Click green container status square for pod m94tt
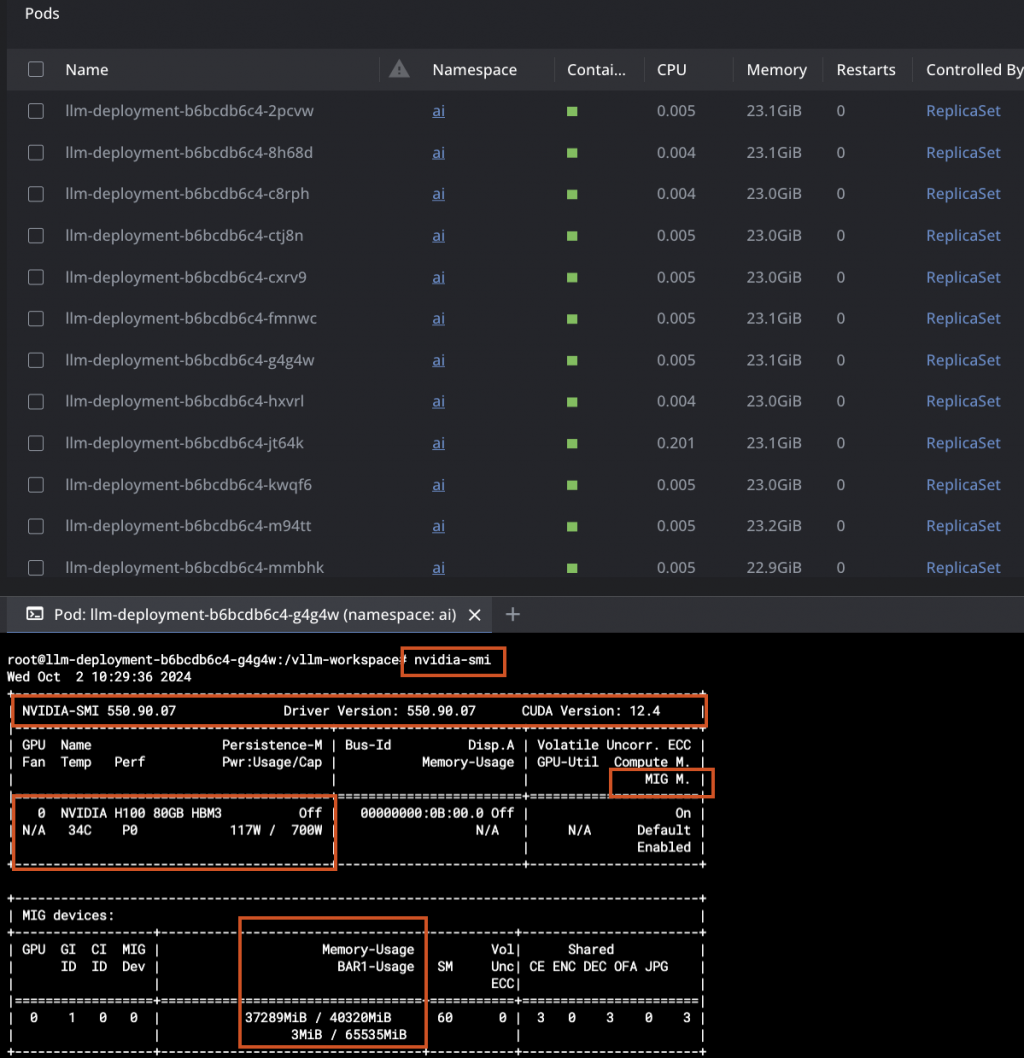 pos(572,526)
